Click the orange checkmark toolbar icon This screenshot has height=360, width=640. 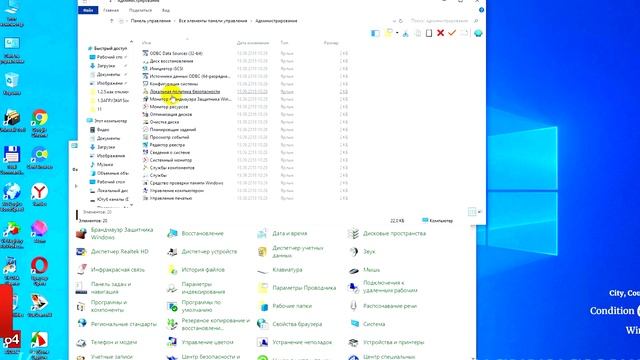coord(451,33)
